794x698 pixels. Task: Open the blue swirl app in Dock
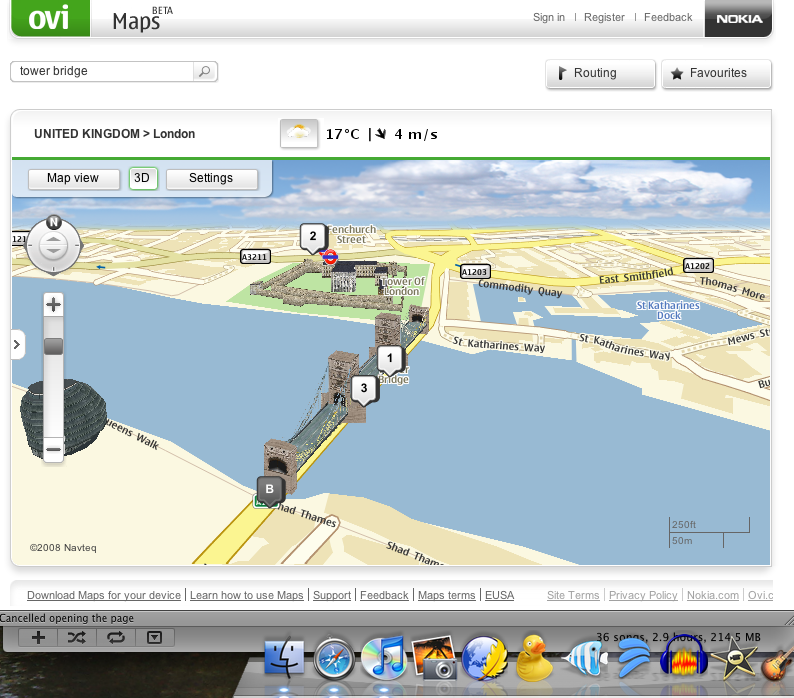click(633, 657)
